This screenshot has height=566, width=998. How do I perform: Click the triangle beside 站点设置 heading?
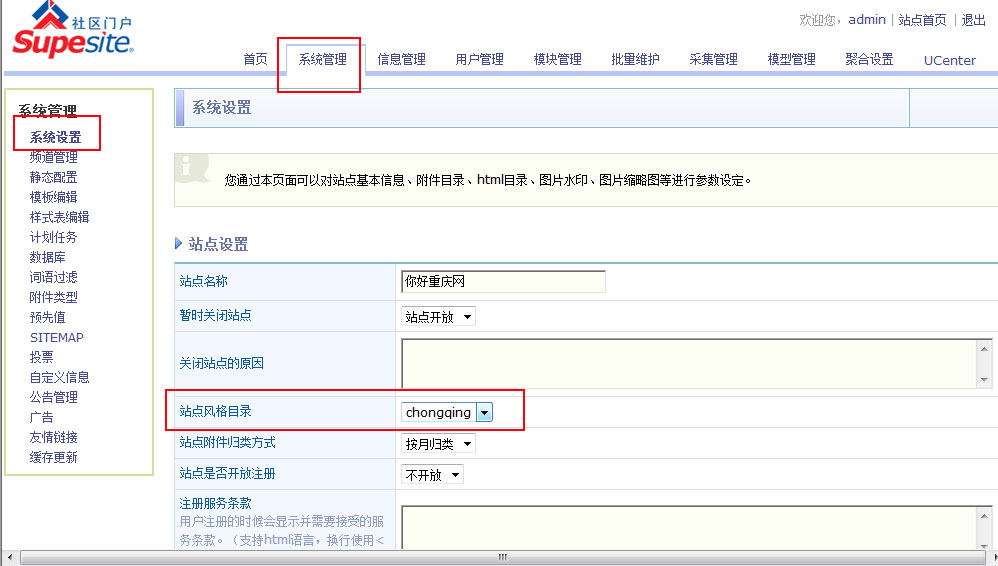[x=178, y=243]
